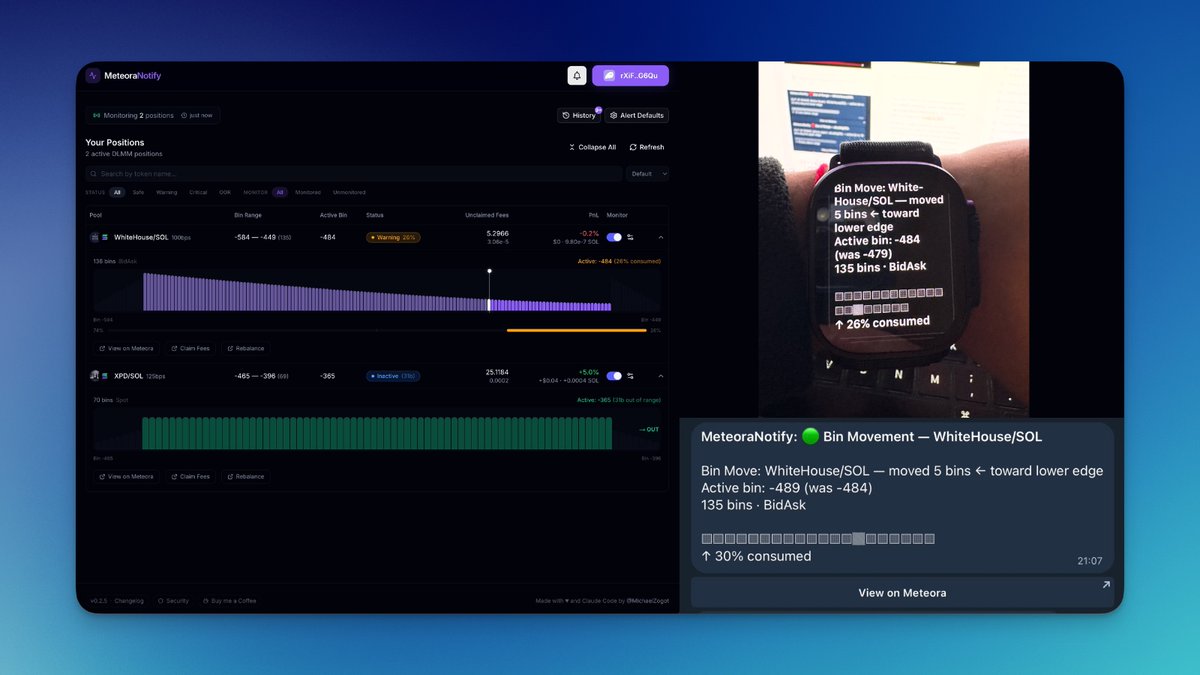Click the WhiteHouse/SOL token pair icon
This screenshot has width=1200, height=675.
point(99,237)
